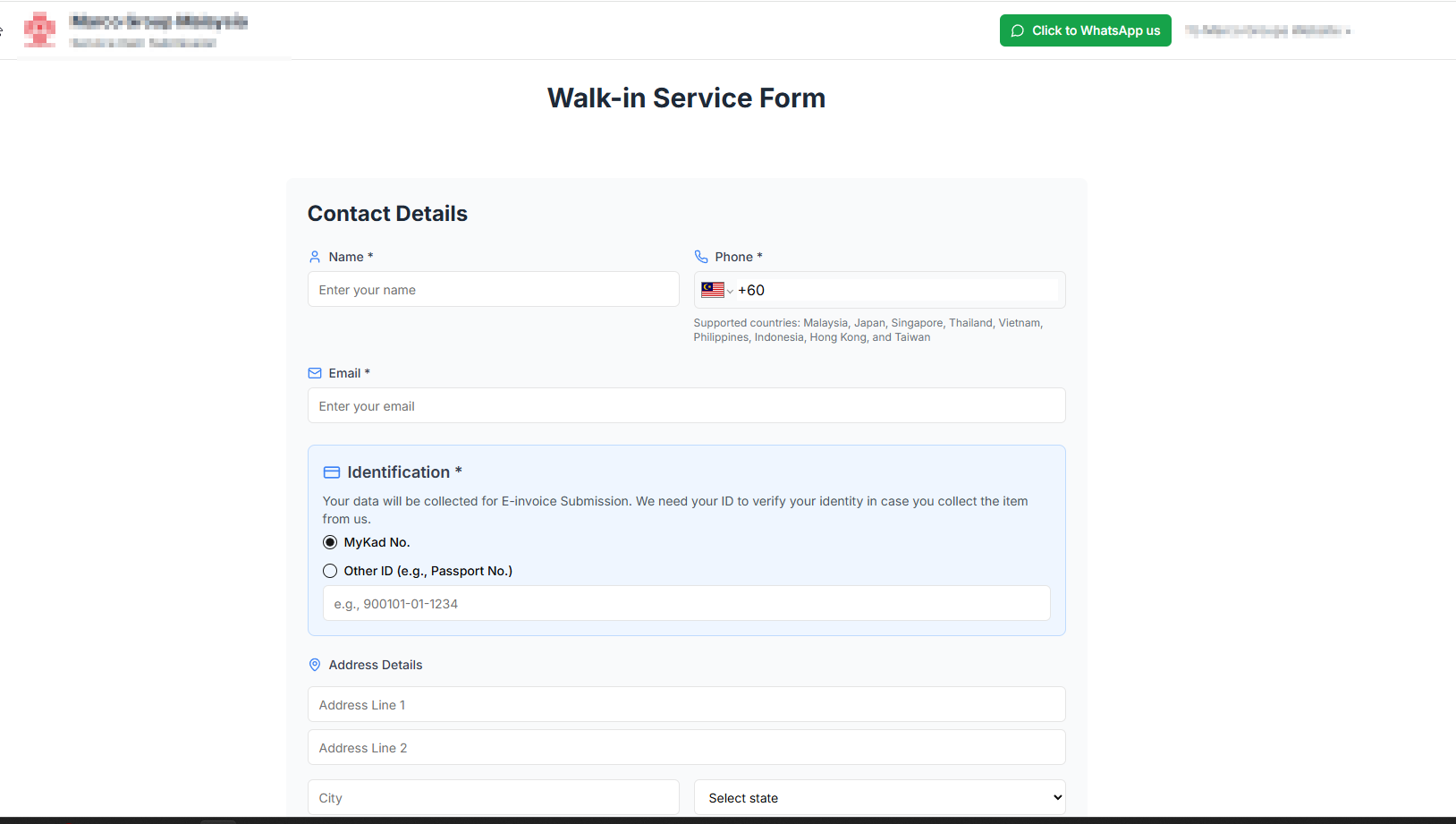Click the person icon beside Name label
The width and height of the screenshot is (1456, 824).
point(315,257)
